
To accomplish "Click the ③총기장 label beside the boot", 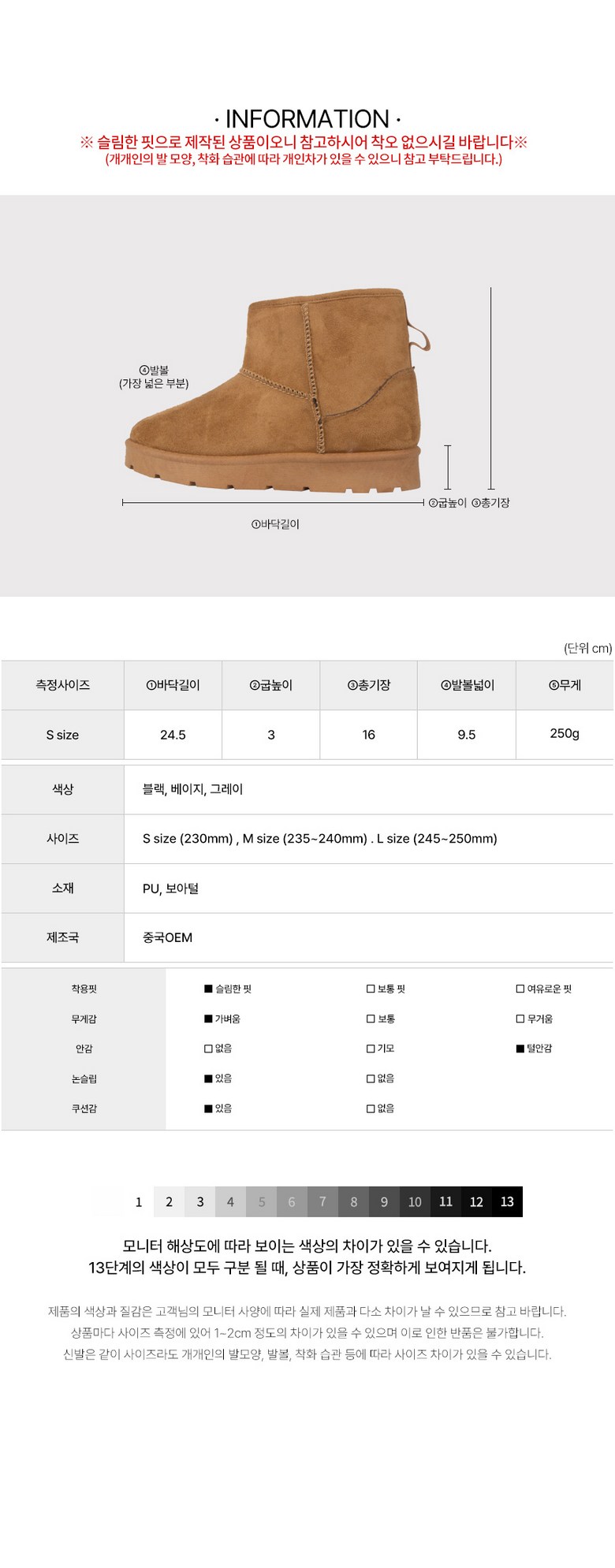I will pos(490,503).
